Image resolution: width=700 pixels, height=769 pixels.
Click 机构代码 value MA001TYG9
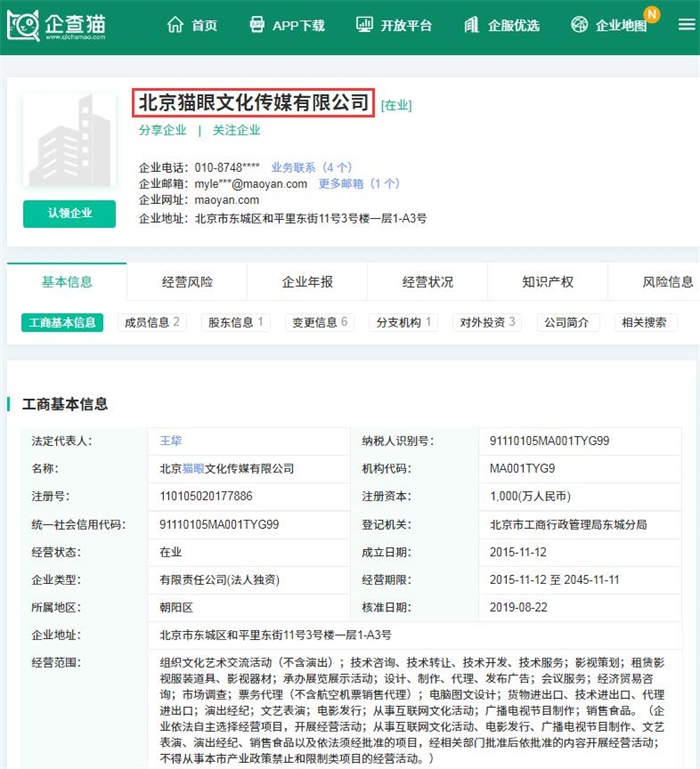coord(522,468)
